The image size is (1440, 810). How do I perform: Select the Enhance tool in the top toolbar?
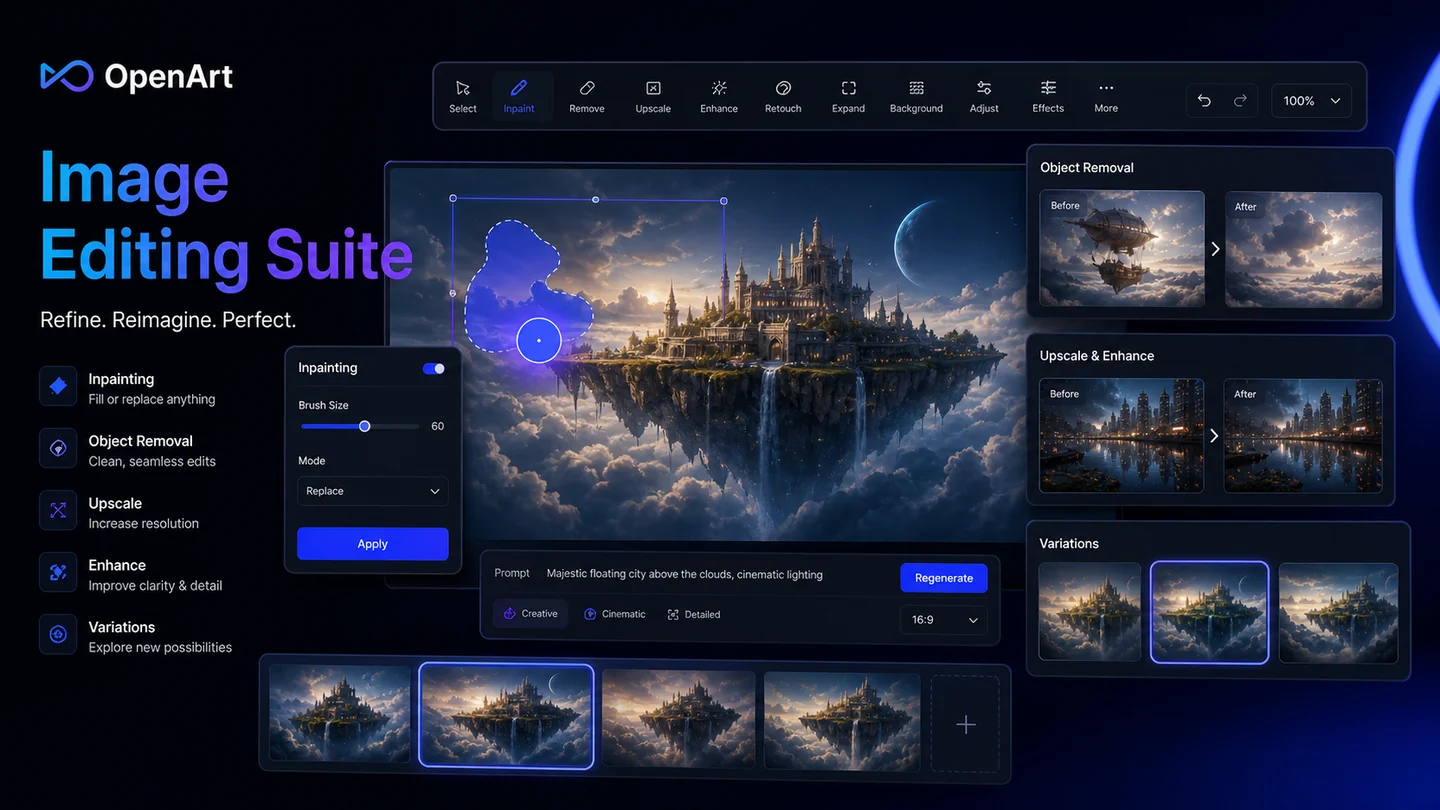coord(719,96)
